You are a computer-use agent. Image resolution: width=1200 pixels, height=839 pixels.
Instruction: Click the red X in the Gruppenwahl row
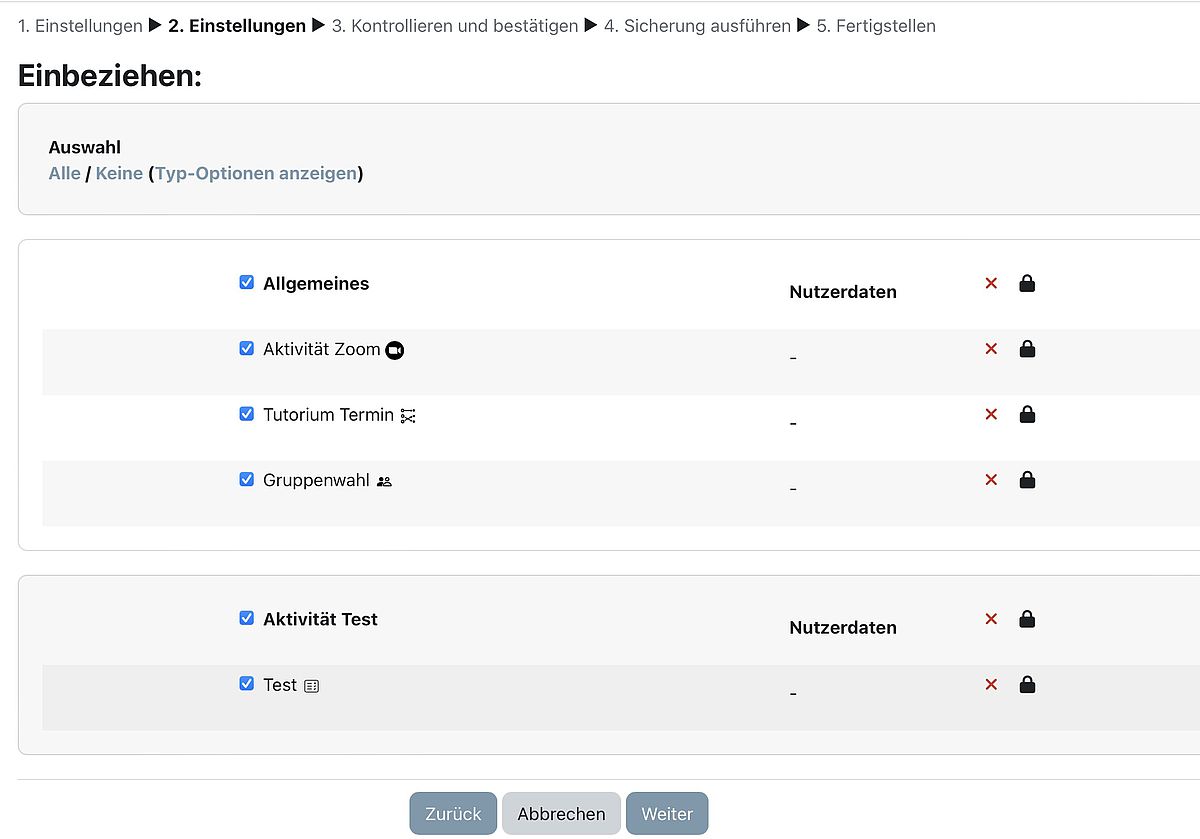pos(991,480)
